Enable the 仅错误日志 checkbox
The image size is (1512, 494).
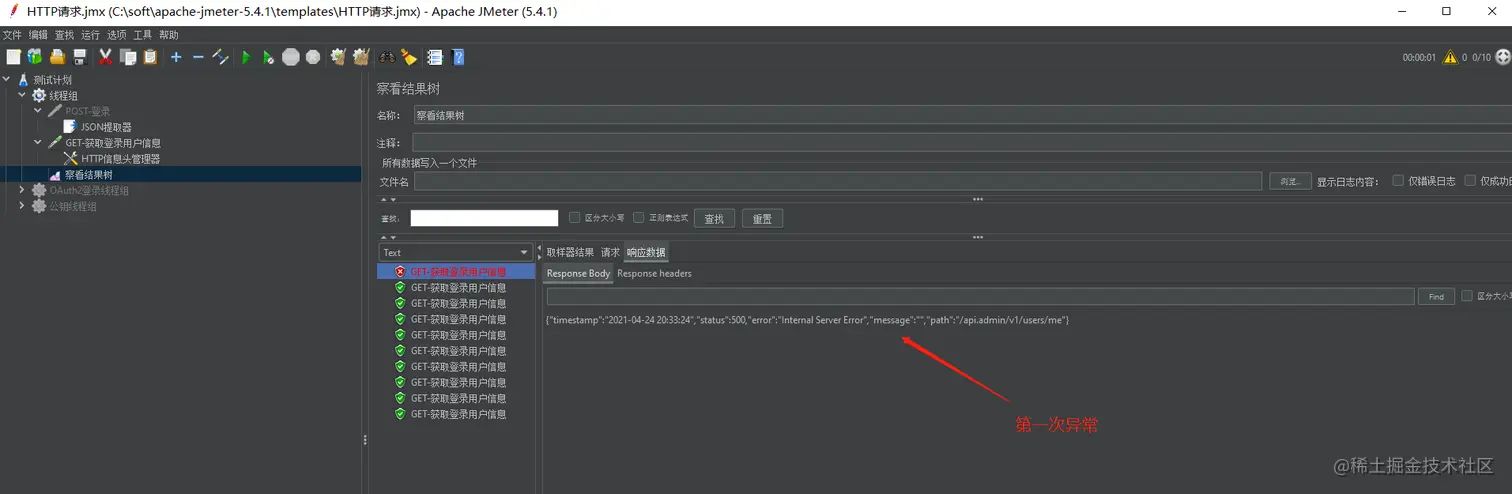pyautogui.click(x=1398, y=181)
